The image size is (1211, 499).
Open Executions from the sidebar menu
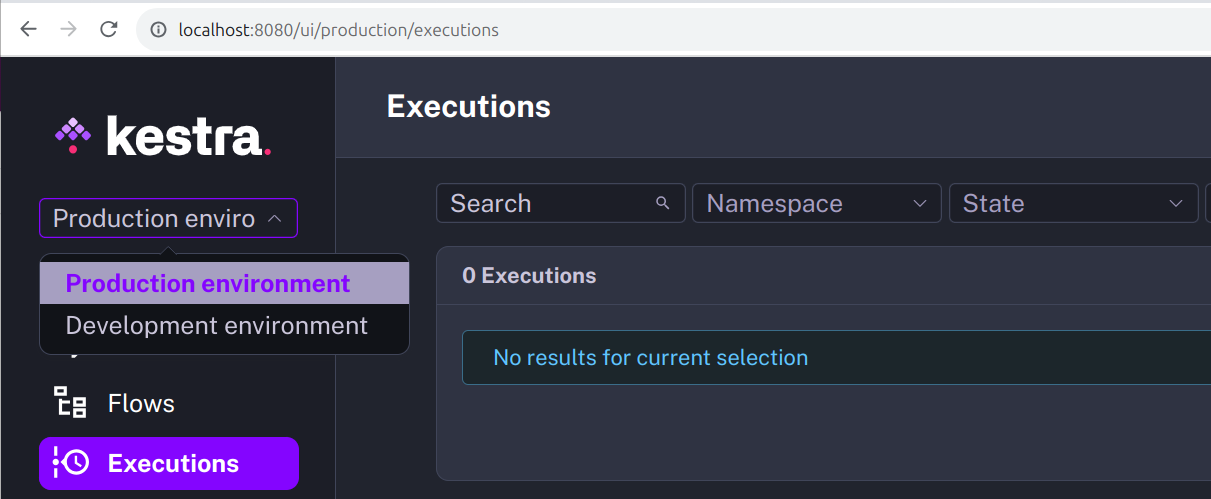point(173,463)
